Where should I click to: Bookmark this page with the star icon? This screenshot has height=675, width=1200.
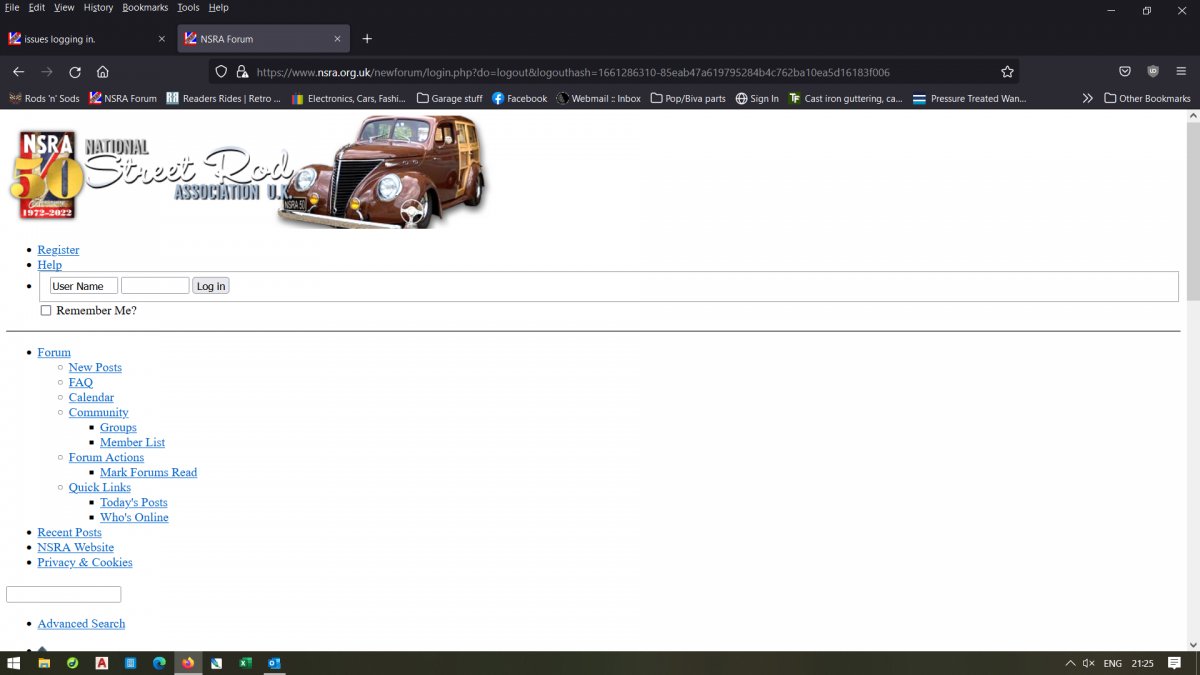pyautogui.click(x=1007, y=72)
